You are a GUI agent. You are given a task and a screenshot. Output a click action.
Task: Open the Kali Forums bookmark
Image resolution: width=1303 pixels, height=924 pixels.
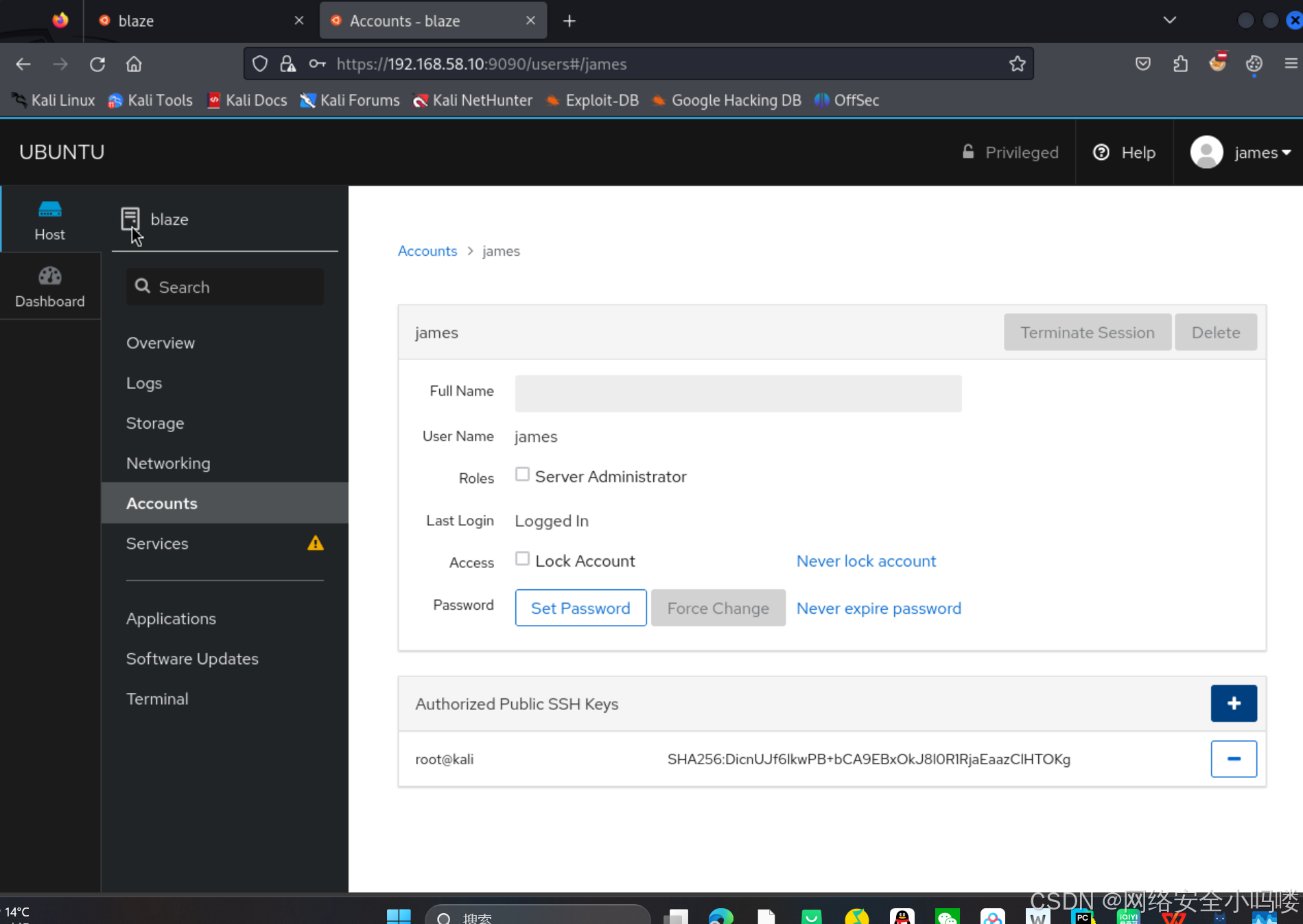coord(350,100)
